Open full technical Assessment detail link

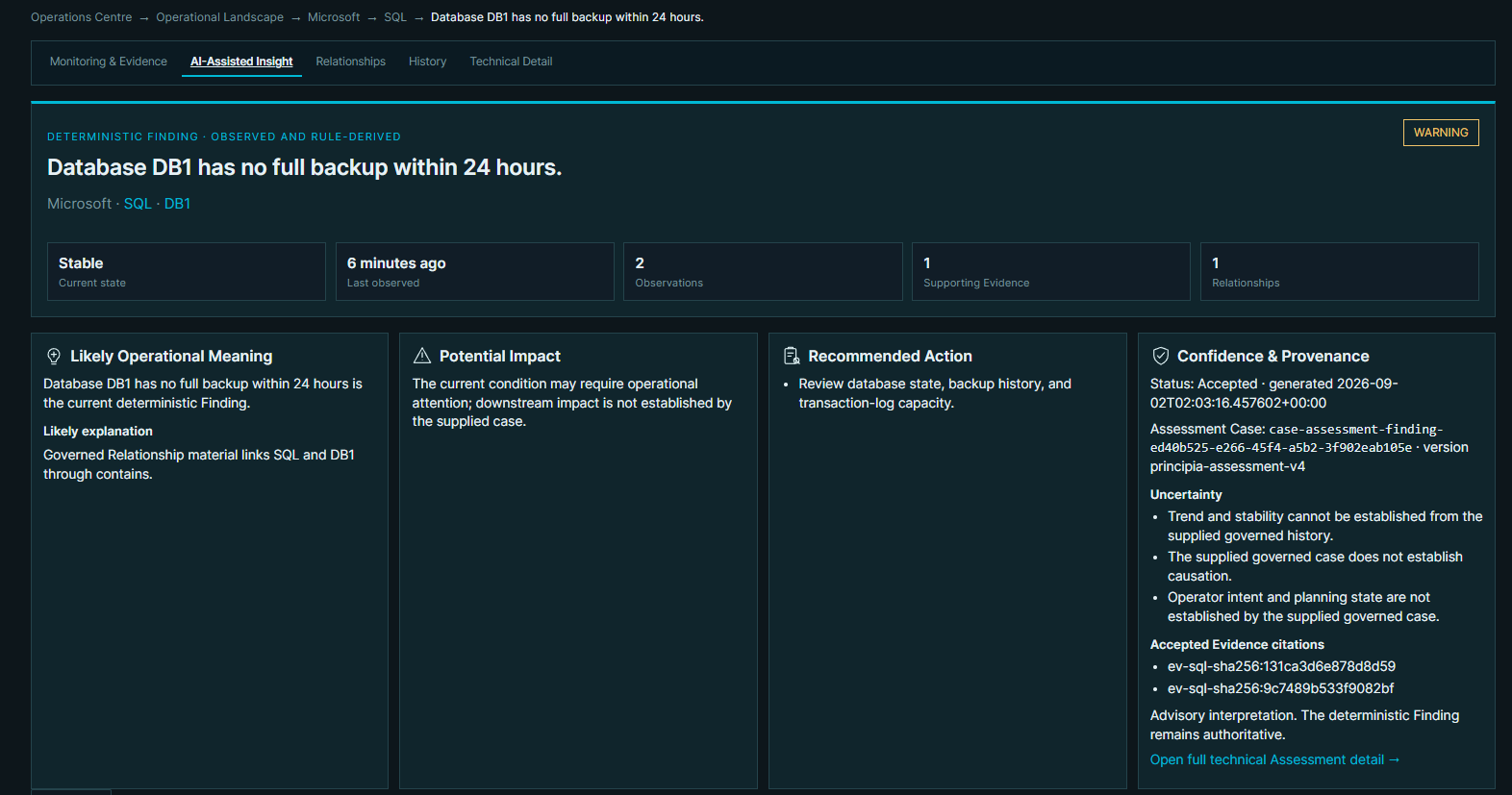pos(1274,759)
